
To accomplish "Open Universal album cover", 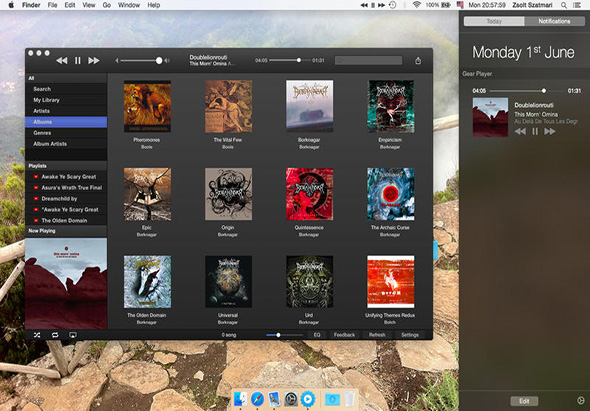I will (228, 282).
